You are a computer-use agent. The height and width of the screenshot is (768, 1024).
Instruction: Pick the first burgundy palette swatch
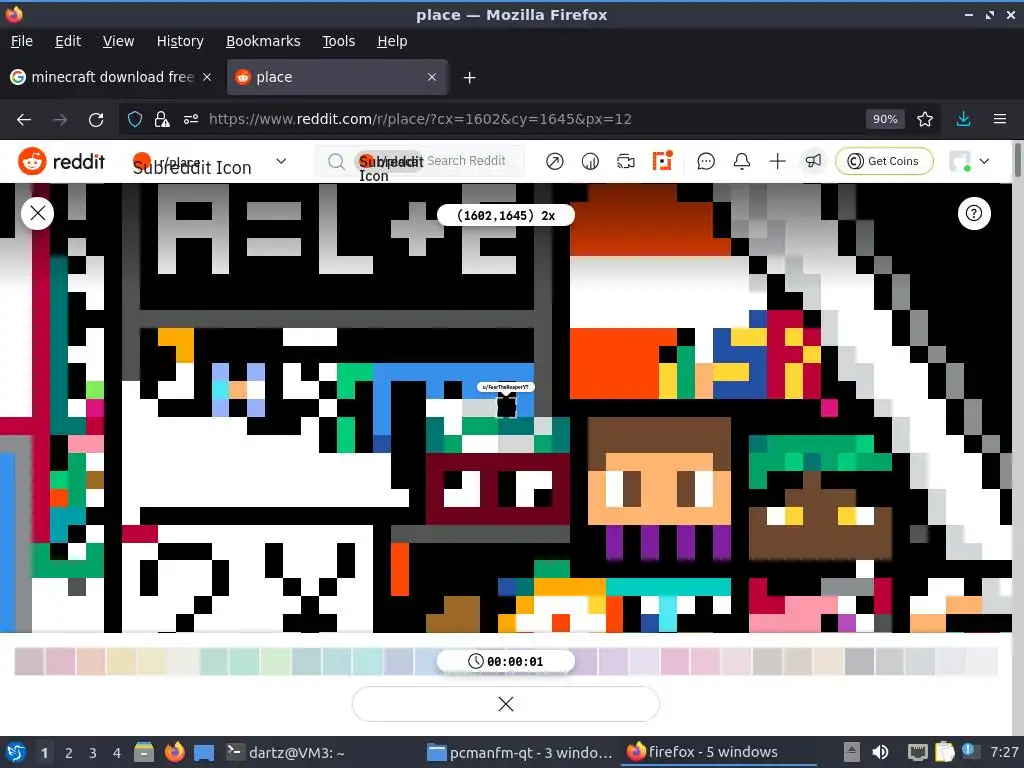(x=29, y=662)
